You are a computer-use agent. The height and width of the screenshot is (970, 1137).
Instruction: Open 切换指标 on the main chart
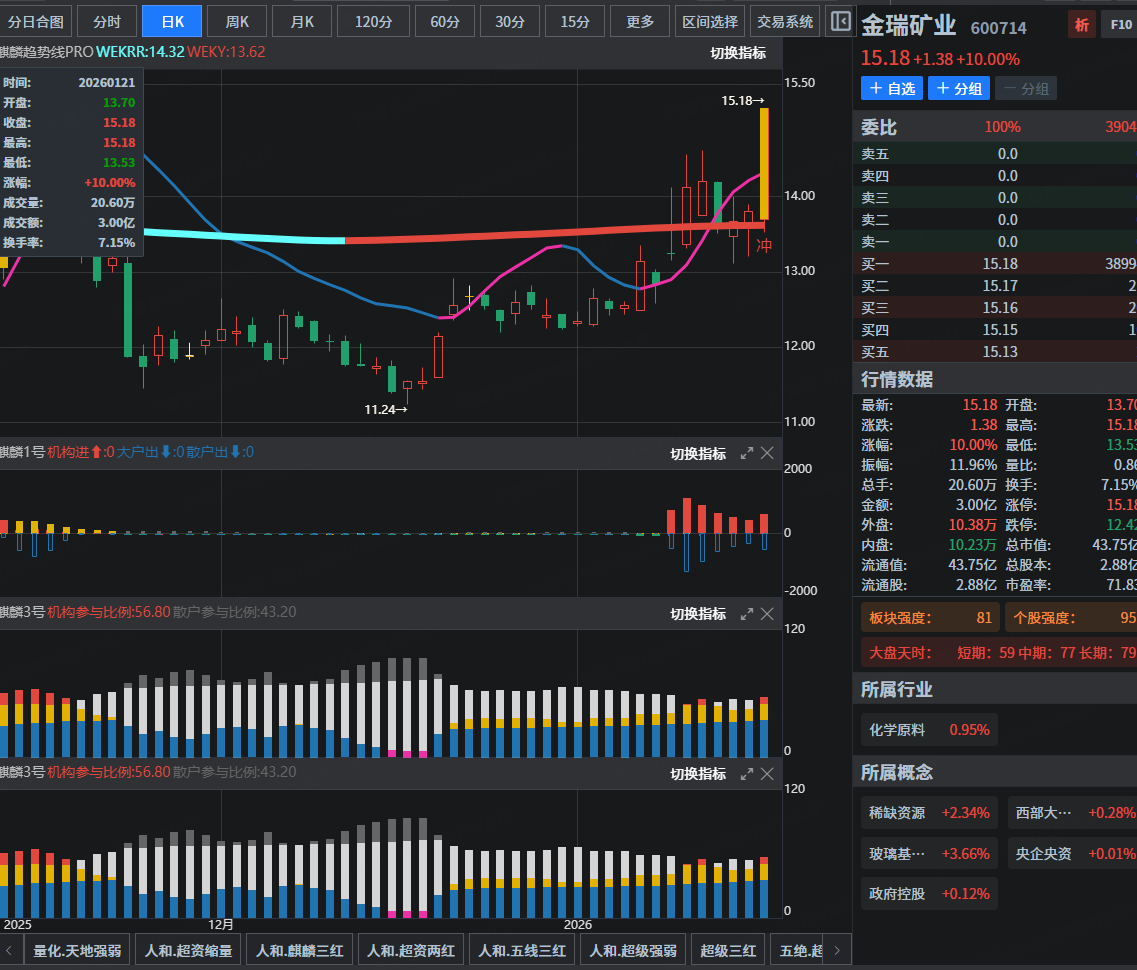[738, 52]
